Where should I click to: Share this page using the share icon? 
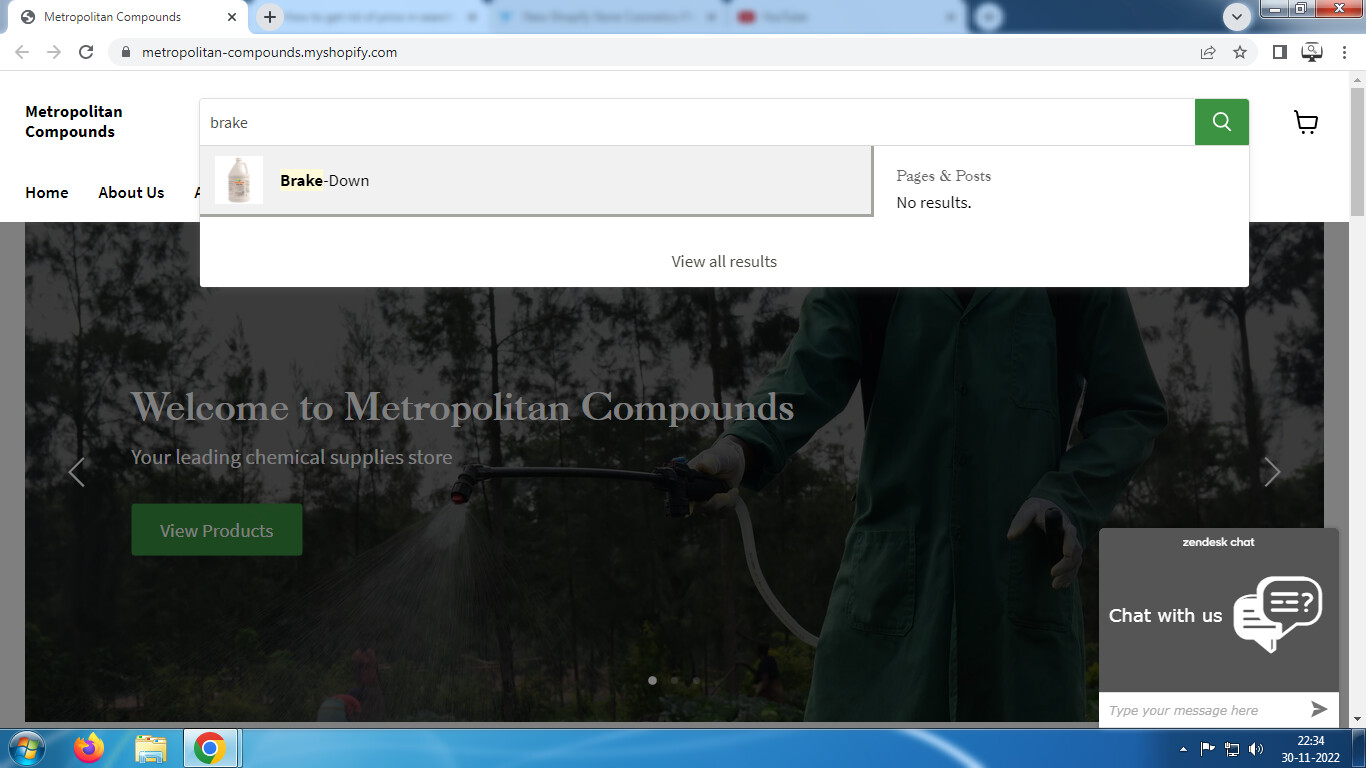[x=1208, y=52]
